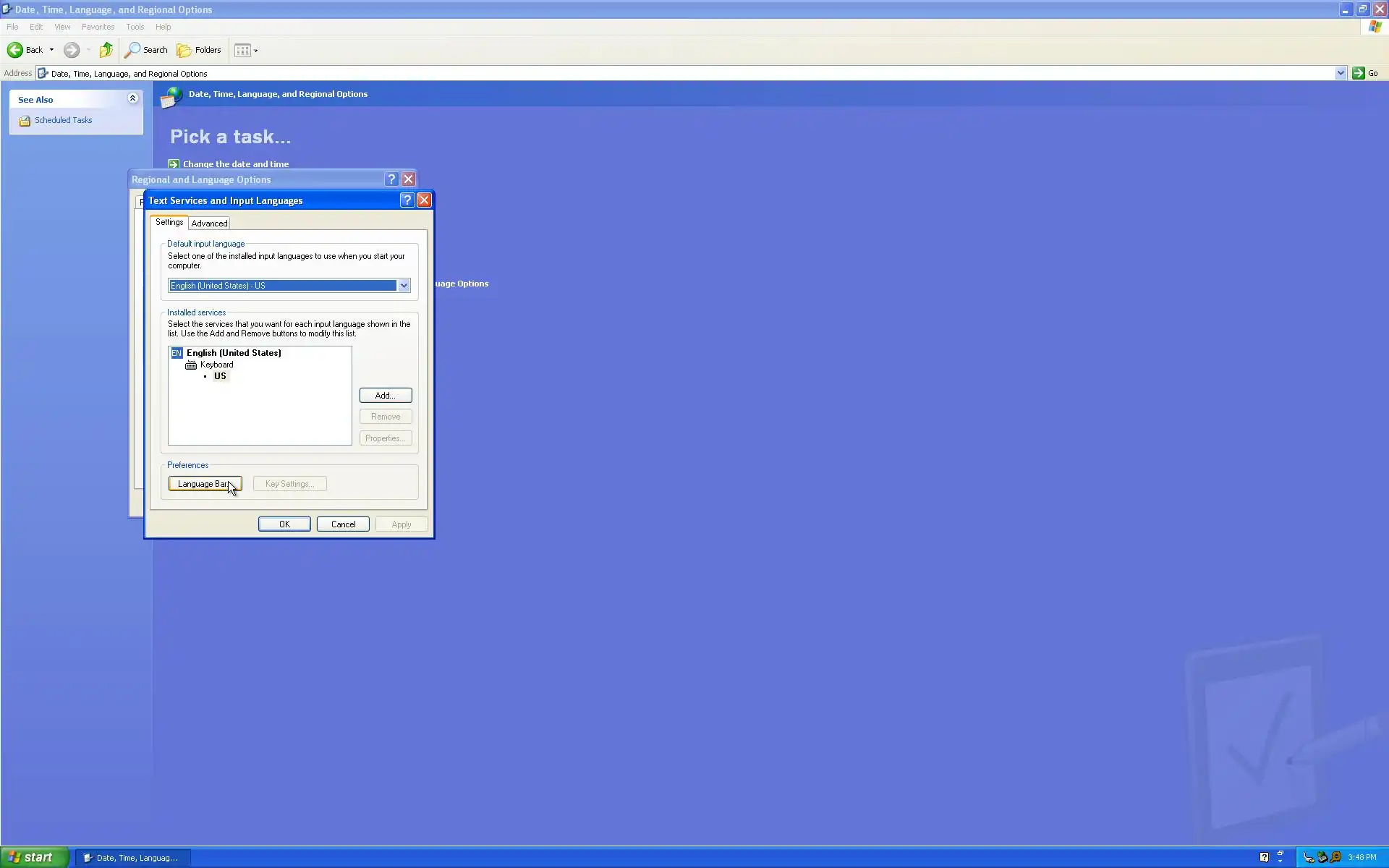Click Text Services dialog help question icon
Image resolution: width=1389 pixels, height=868 pixels.
click(407, 200)
